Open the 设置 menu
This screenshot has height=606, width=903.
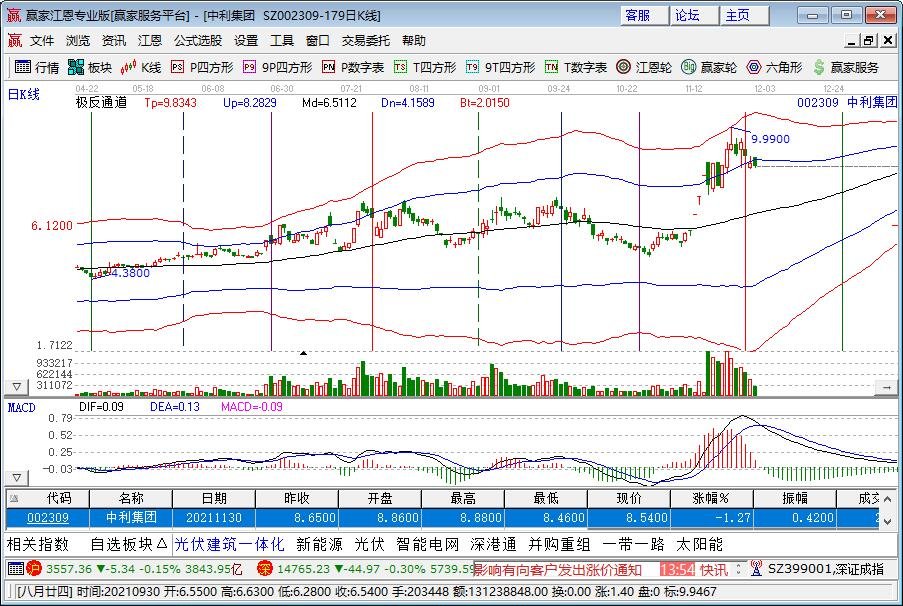(246, 40)
